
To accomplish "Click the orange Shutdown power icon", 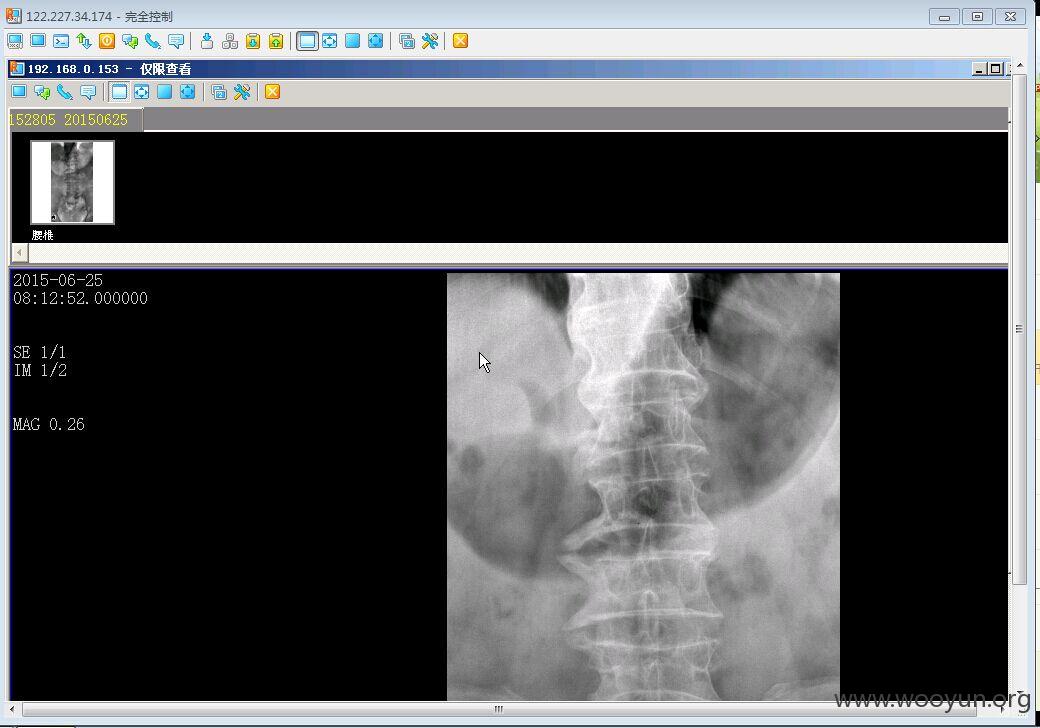I will 107,41.
